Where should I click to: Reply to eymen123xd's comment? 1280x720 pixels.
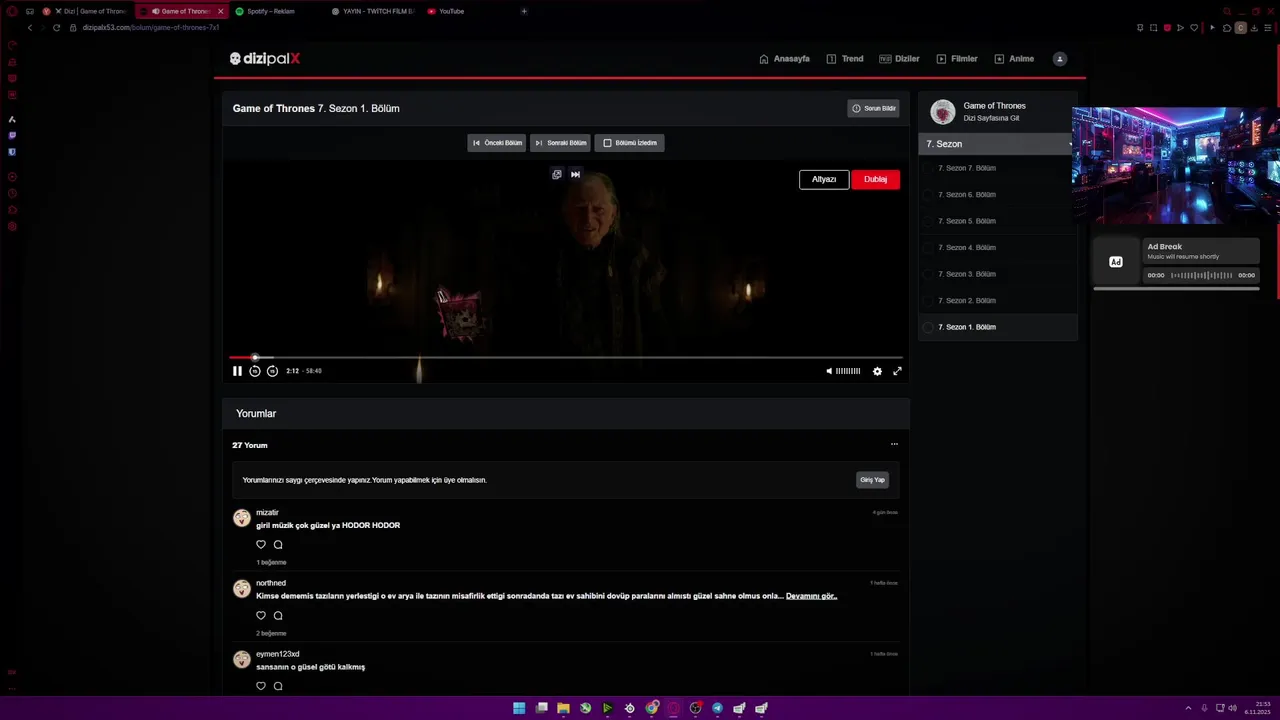(278, 686)
